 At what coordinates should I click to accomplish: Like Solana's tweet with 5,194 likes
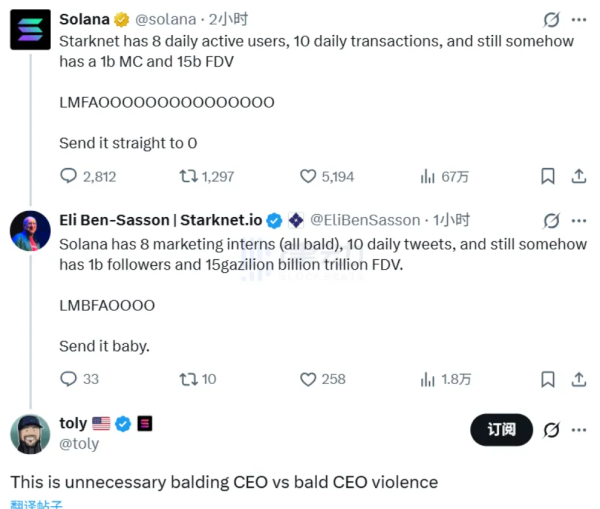click(x=309, y=176)
